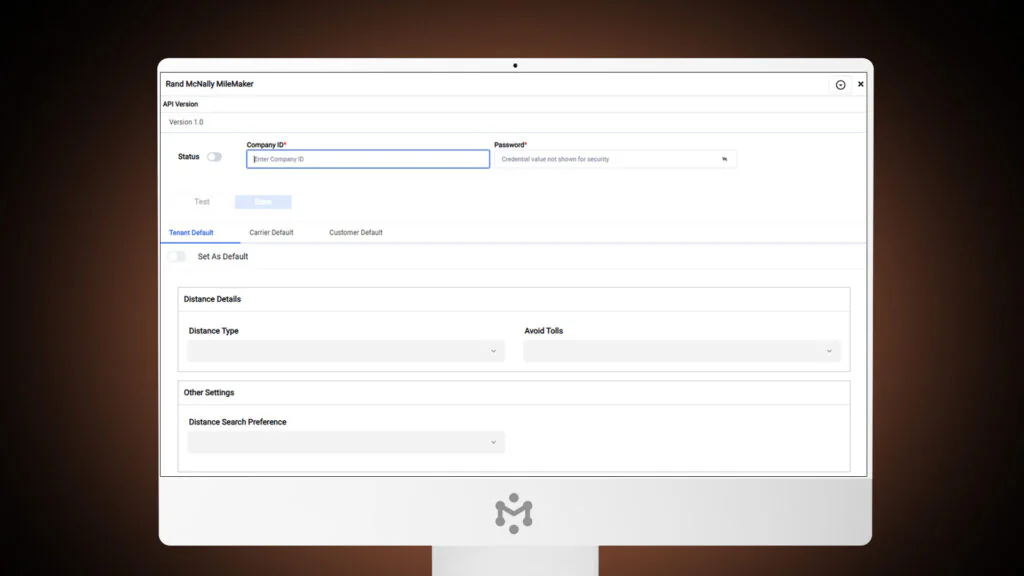Click the API Version label
This screenshot has width=1024, height=576.
tap(180, 104)
